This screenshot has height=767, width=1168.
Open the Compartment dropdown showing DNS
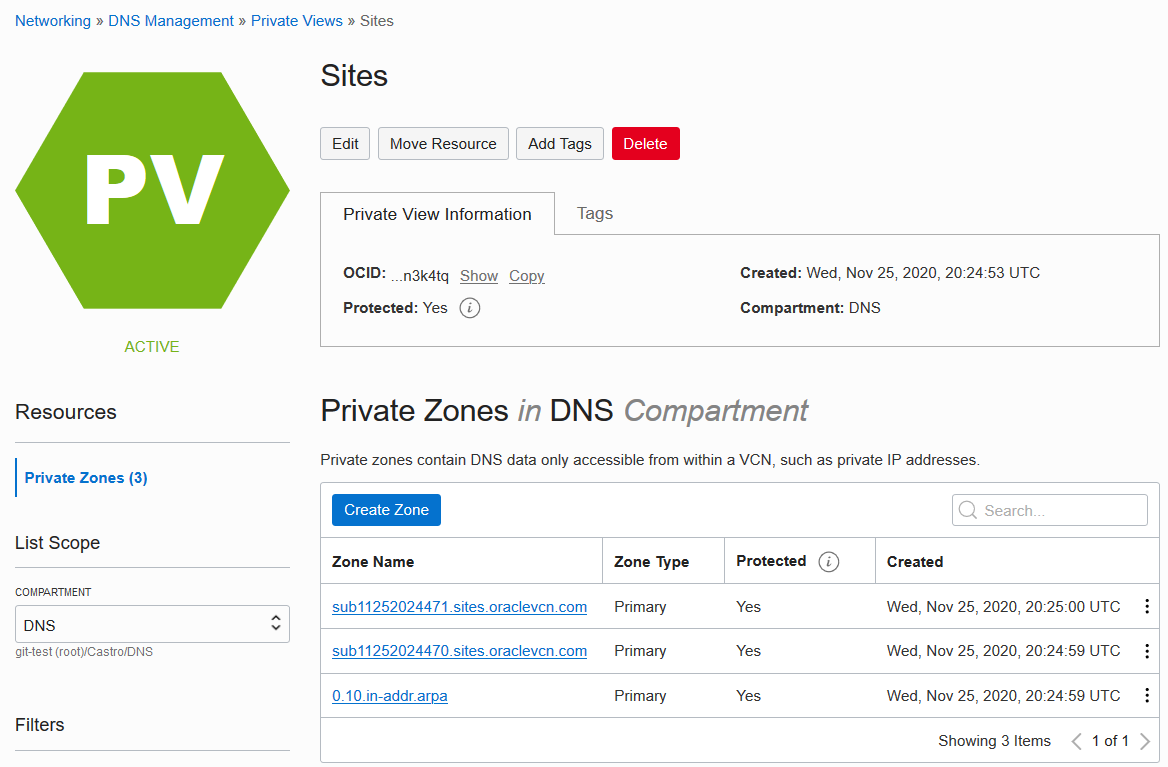[x=152, y=625]
